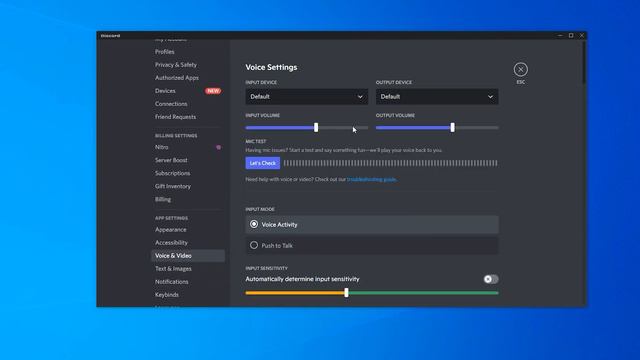Open Friend Requests settings
Image resolution: width=640 pixels, height=360 pixels.
tap(175, 117)
